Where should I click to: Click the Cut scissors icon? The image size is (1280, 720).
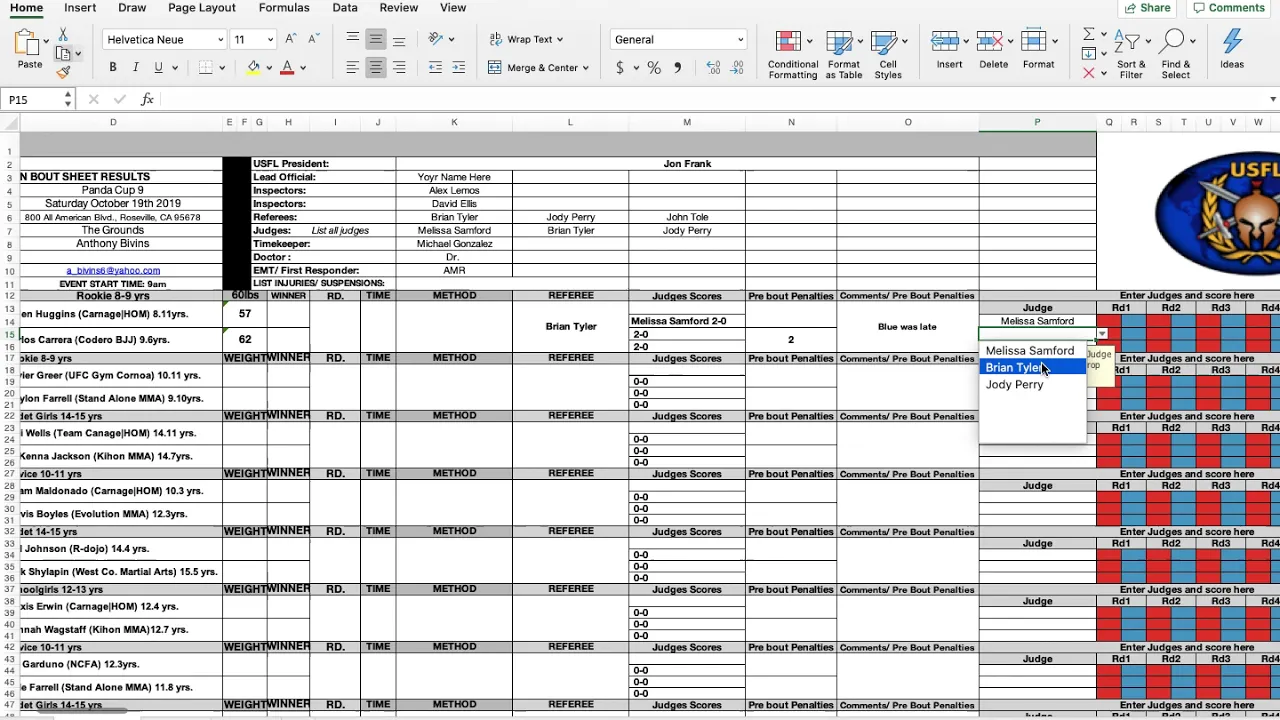[x=64, y=34]
